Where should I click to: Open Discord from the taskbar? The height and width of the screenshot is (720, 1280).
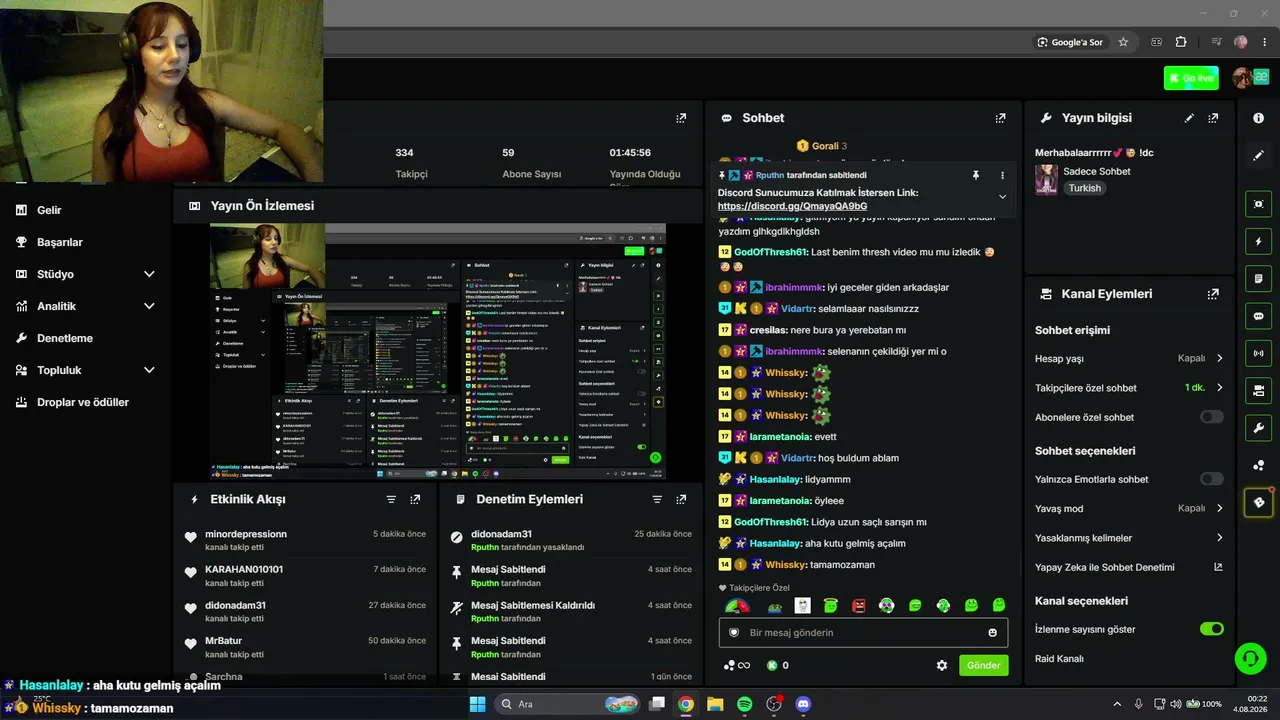tap(803, 704)
